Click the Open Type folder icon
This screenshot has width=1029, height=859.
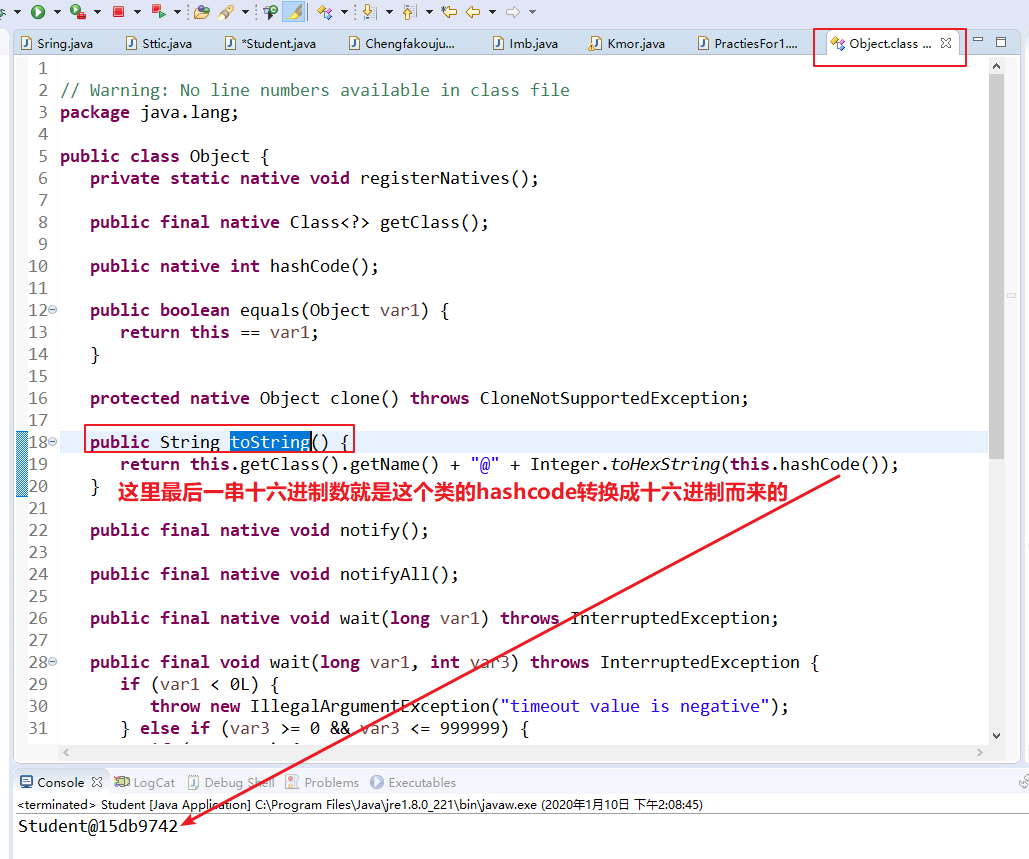[x=202, y=12]
